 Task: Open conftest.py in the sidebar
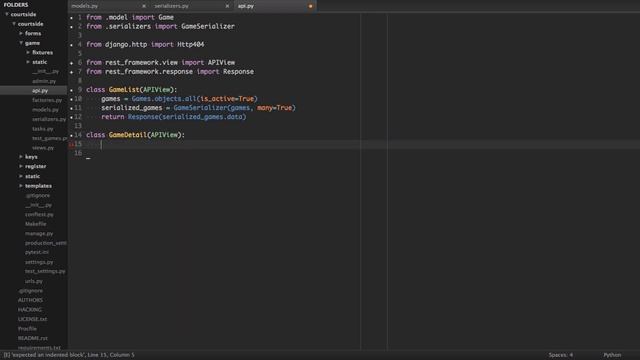pos(39,214)
